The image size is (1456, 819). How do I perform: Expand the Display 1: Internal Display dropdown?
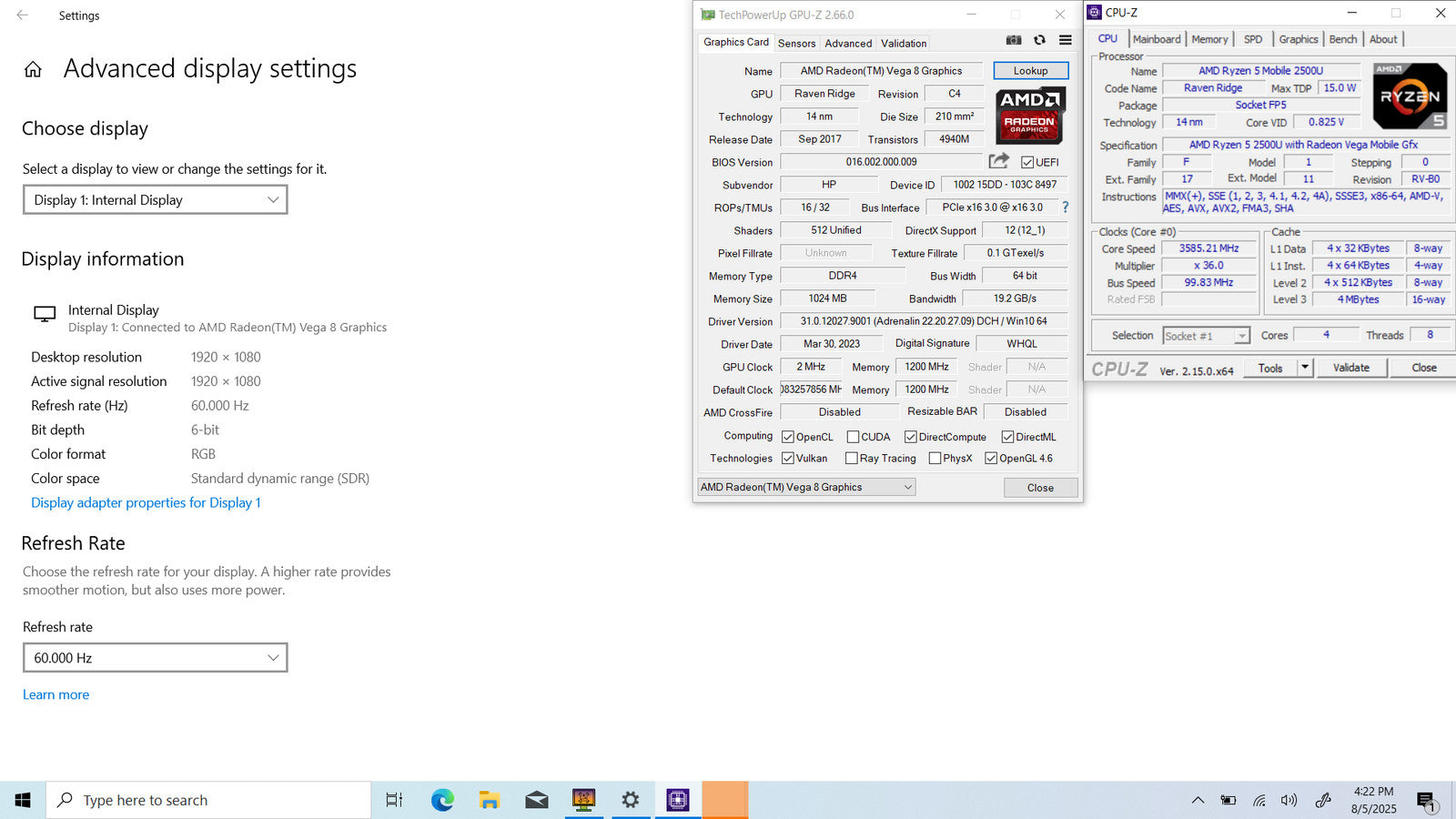[155, 200]
